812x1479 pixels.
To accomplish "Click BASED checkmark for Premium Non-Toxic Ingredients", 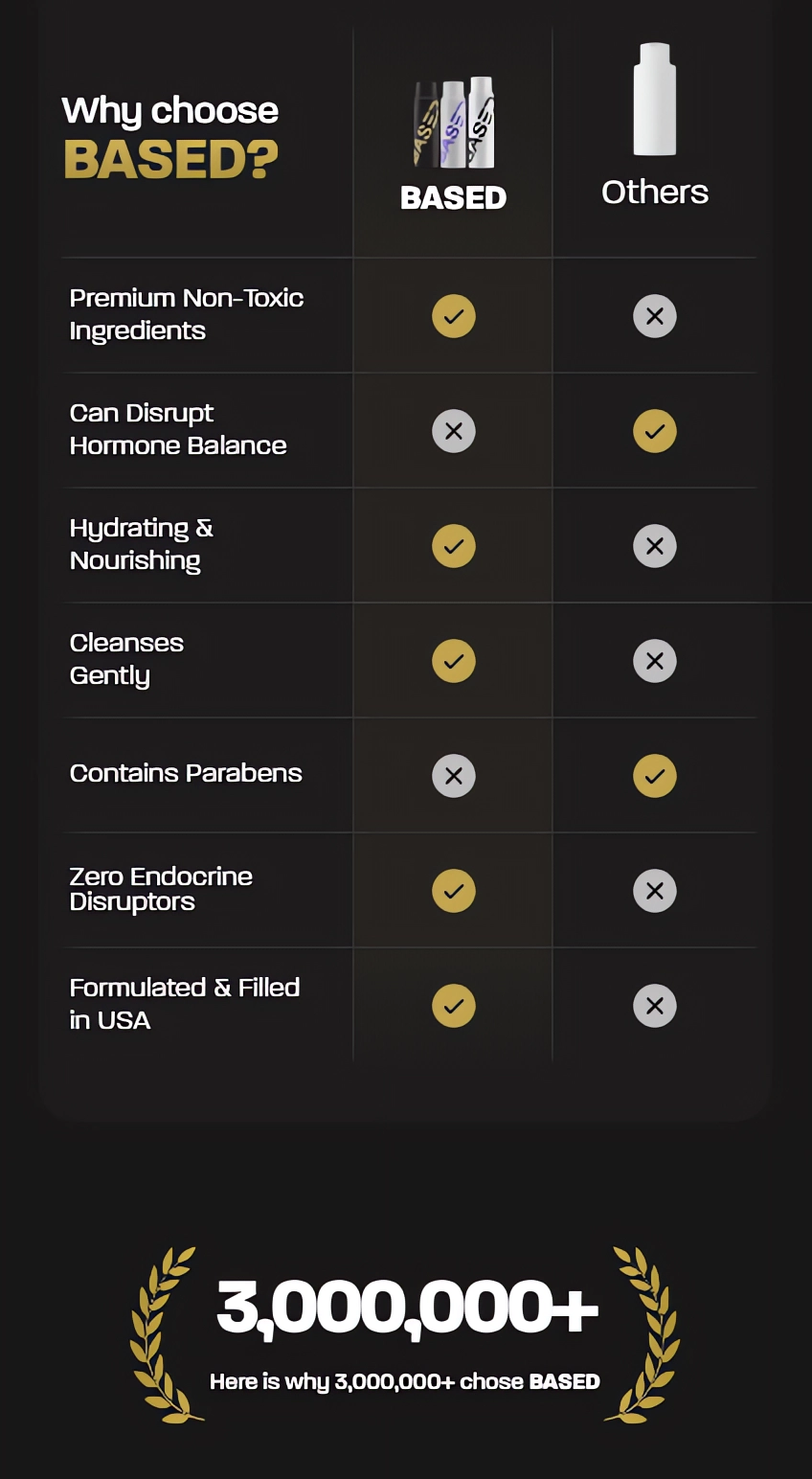I will pyautogui.click(x=454, y=316).
